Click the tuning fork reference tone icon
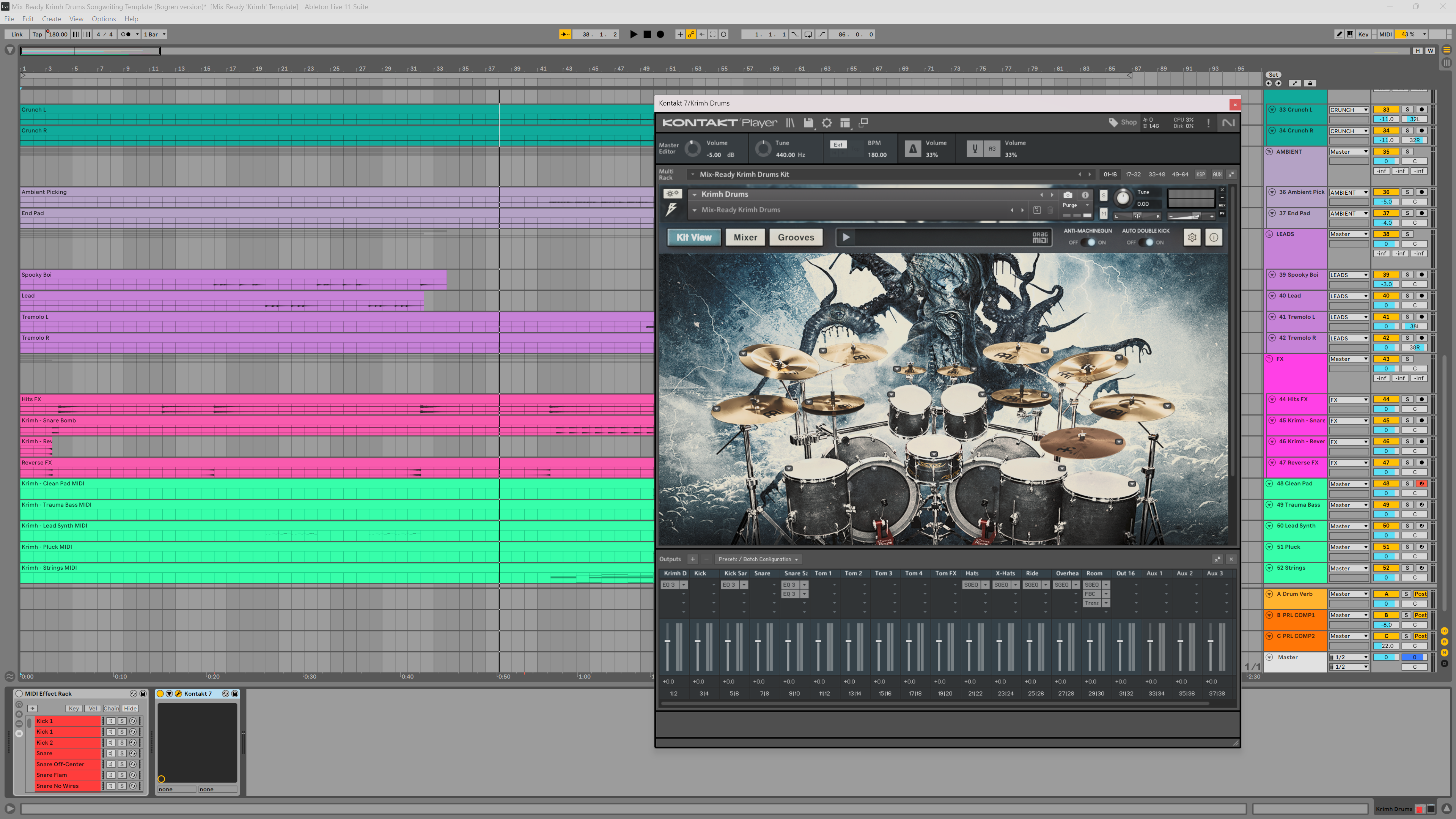The width and height of the screenshot is (1456, 819). tap(975, 149)
